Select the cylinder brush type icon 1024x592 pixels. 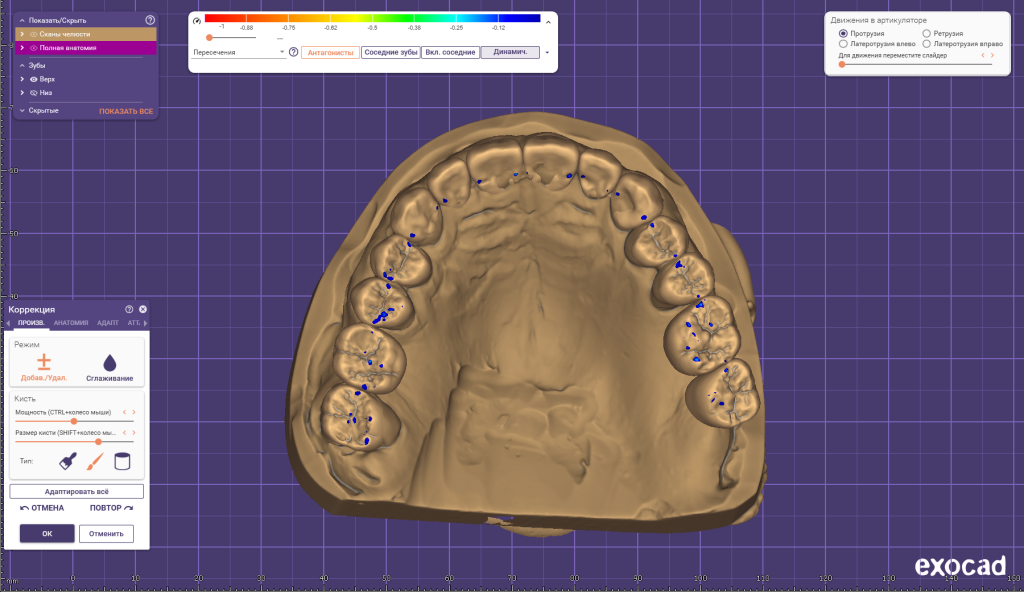(x=122, y=461)
